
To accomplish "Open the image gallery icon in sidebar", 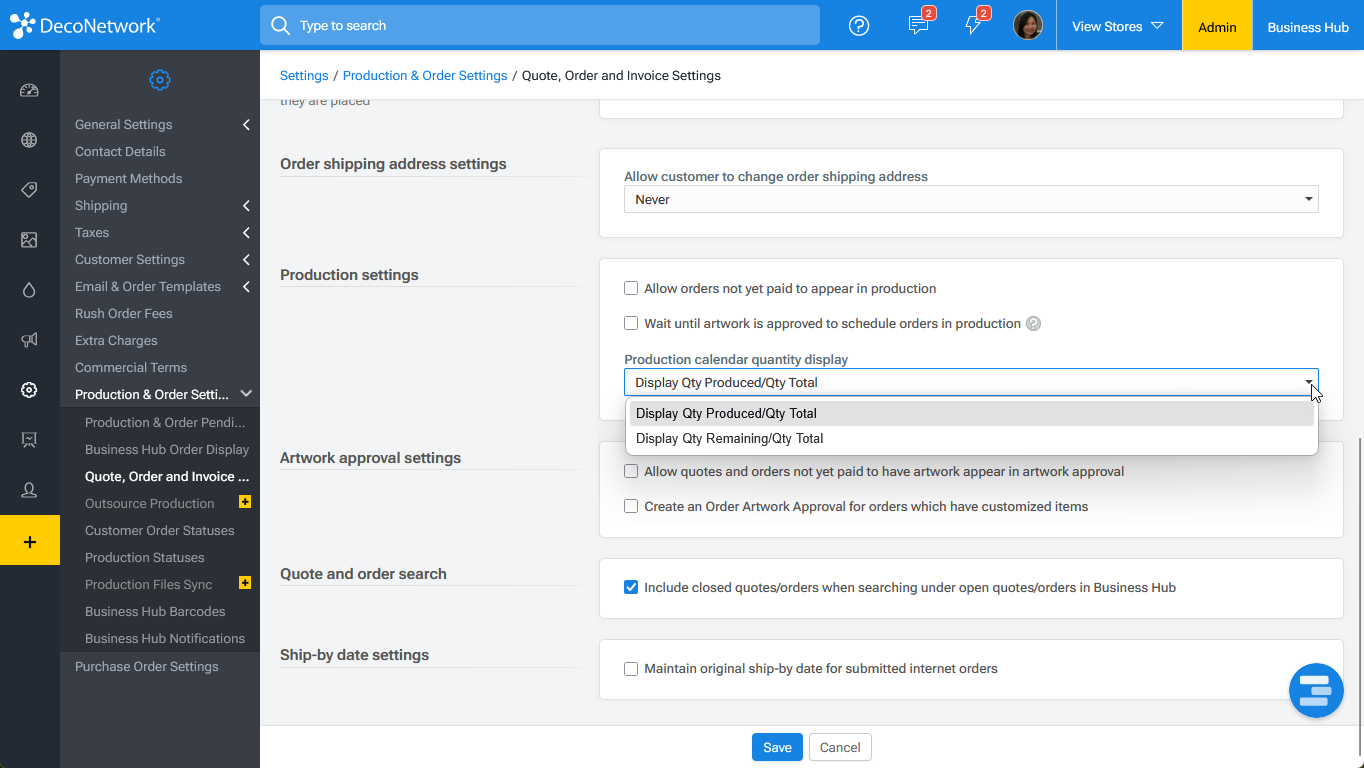I will [29, 240].
